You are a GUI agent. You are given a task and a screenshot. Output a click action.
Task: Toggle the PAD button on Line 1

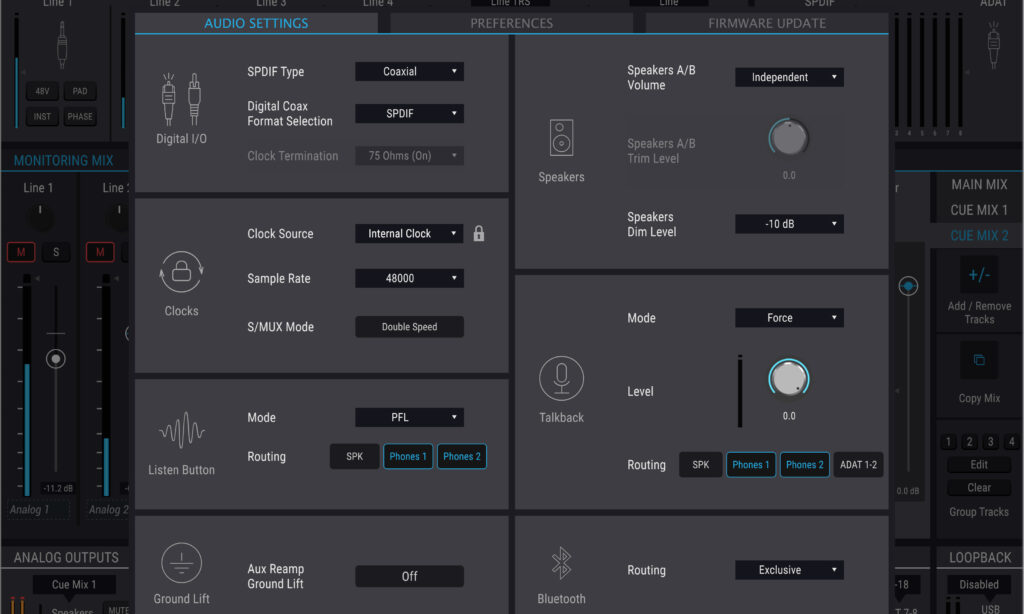80,91
